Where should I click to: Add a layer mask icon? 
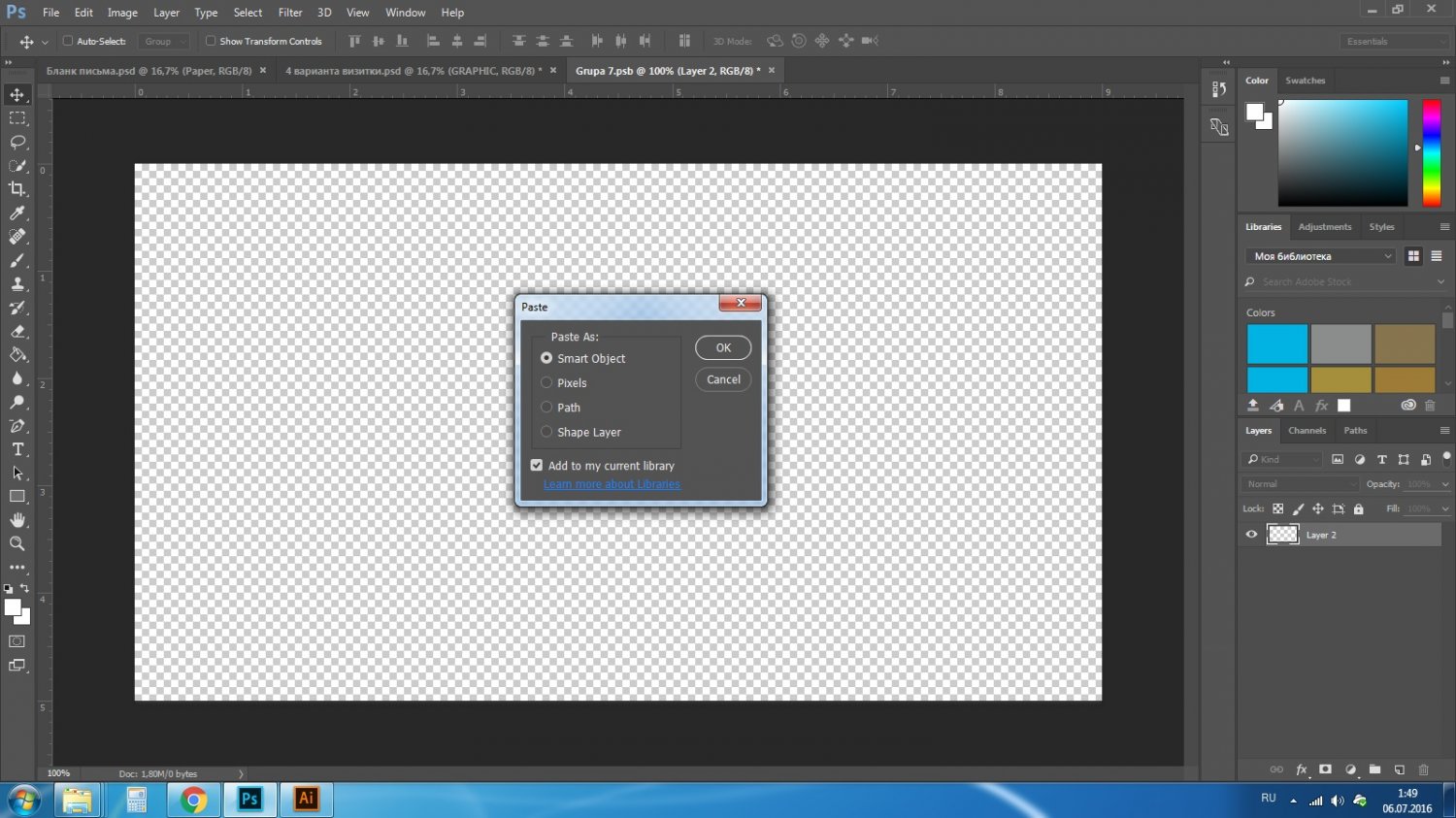click(1325, 769)
